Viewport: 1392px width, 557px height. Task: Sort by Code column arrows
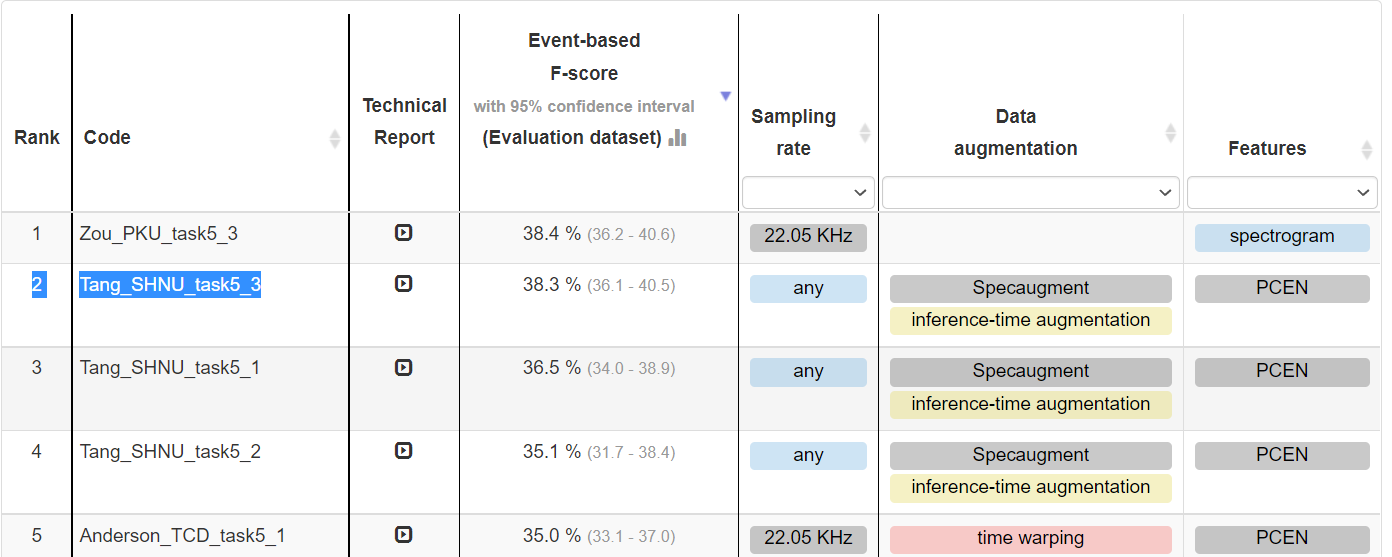[335, 138]
